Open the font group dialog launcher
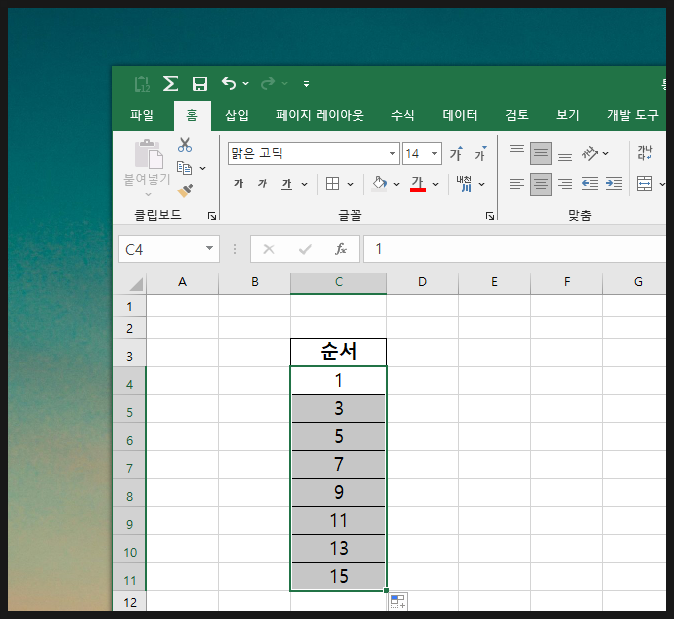This screenshot has height=619, width=674. (x=490, y=216)
